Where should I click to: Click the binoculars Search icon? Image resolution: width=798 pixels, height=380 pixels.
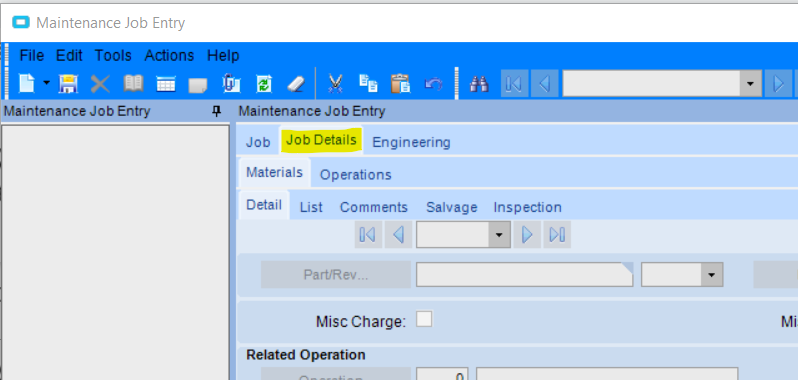pos(479,83)
